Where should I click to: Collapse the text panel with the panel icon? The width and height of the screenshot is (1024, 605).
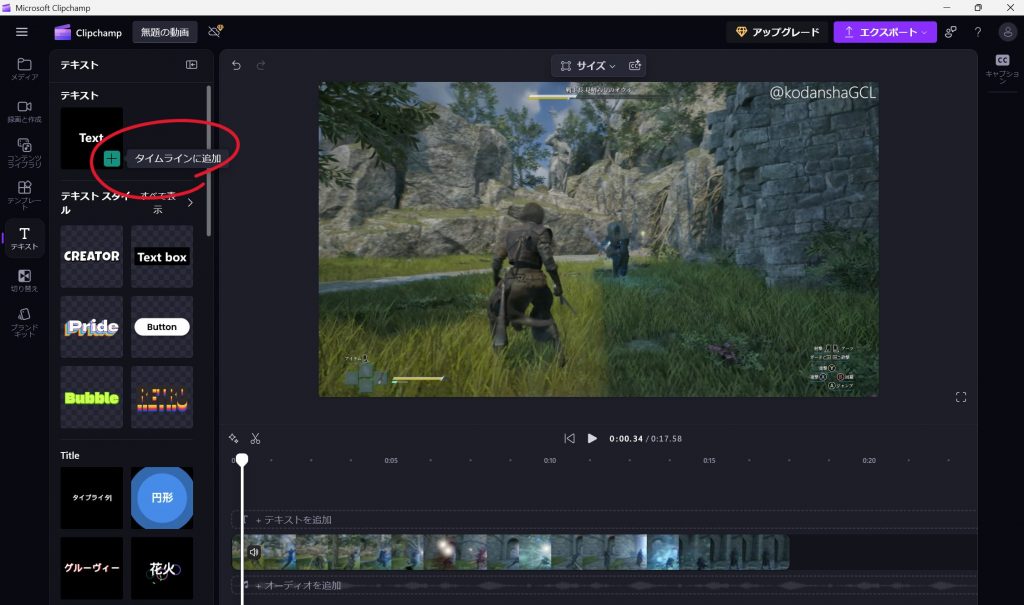(191, 65)
